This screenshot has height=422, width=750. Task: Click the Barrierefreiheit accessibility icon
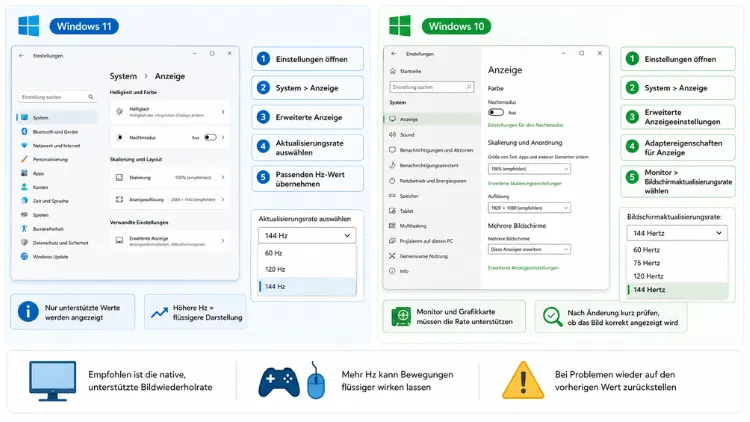point(24,228)
